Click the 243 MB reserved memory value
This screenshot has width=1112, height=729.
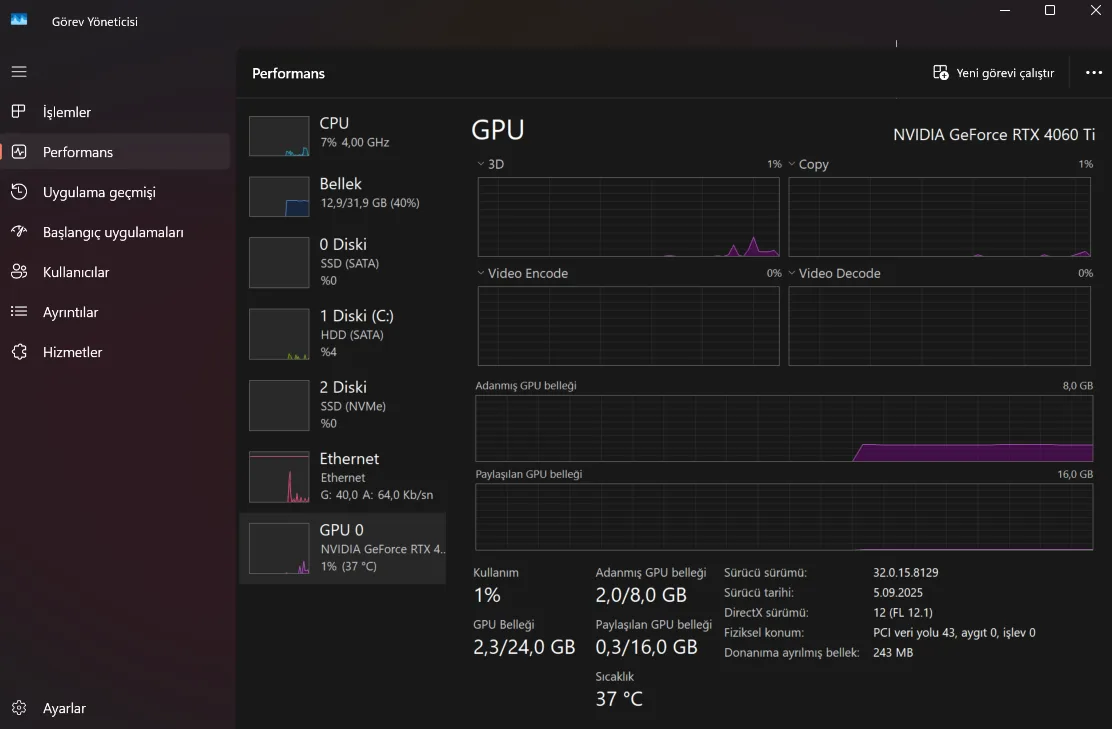point(893,652)
